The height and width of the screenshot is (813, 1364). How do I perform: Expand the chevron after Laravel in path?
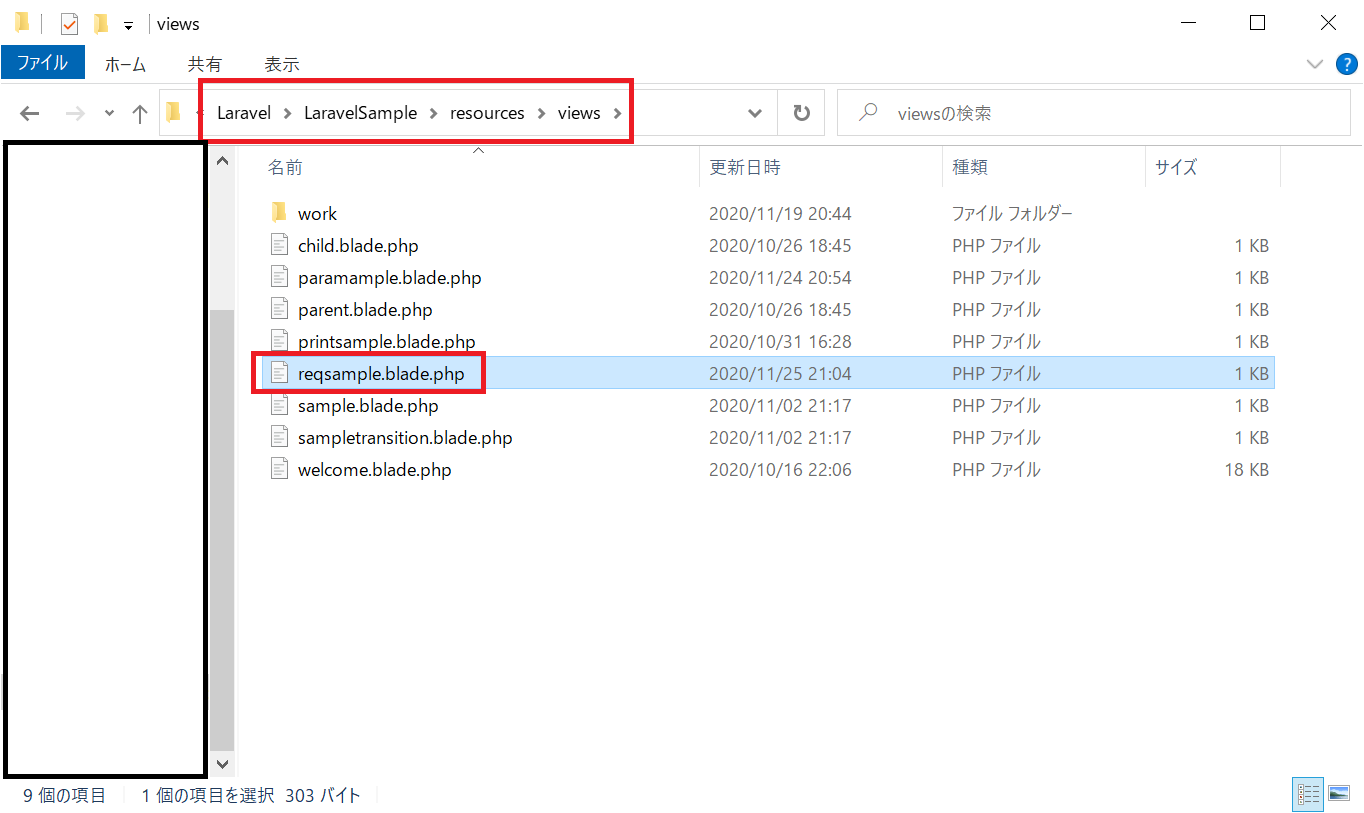287,113
